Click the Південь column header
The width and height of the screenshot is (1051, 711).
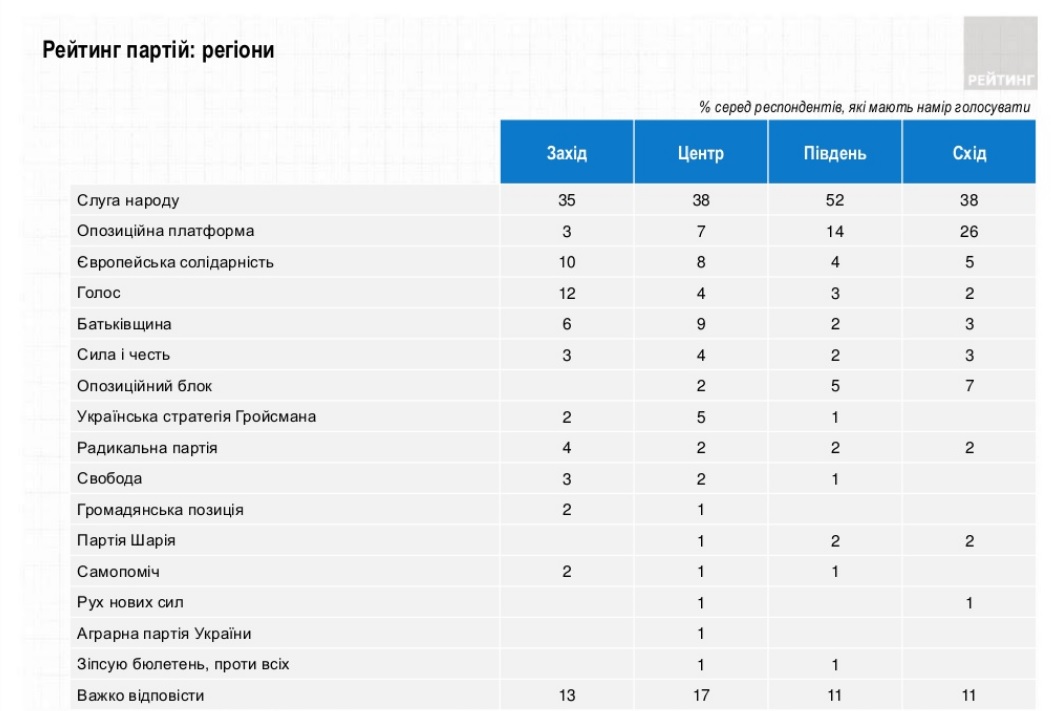(835, 153)
